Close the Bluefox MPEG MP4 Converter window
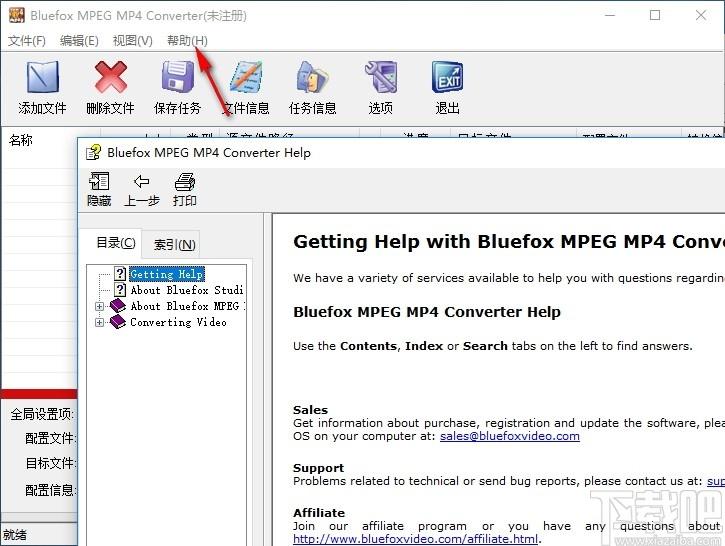This screenshot has width=725, height=546. pyautogui.click(x=701, y=15)
